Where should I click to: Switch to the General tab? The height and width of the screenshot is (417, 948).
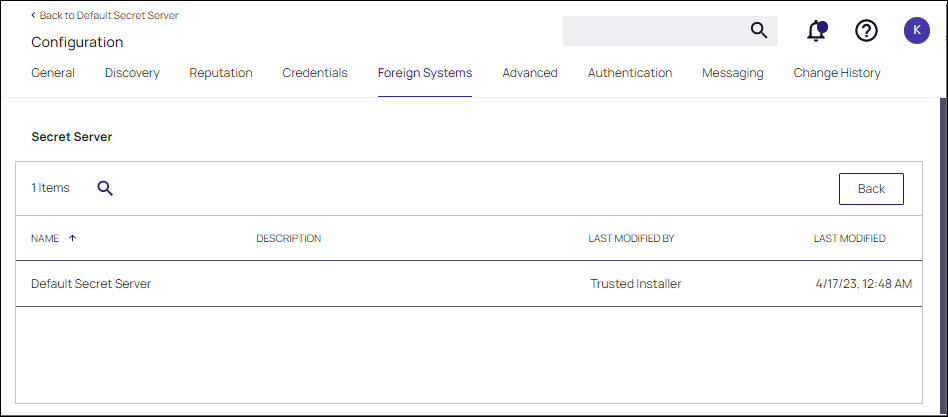point(53,73)
